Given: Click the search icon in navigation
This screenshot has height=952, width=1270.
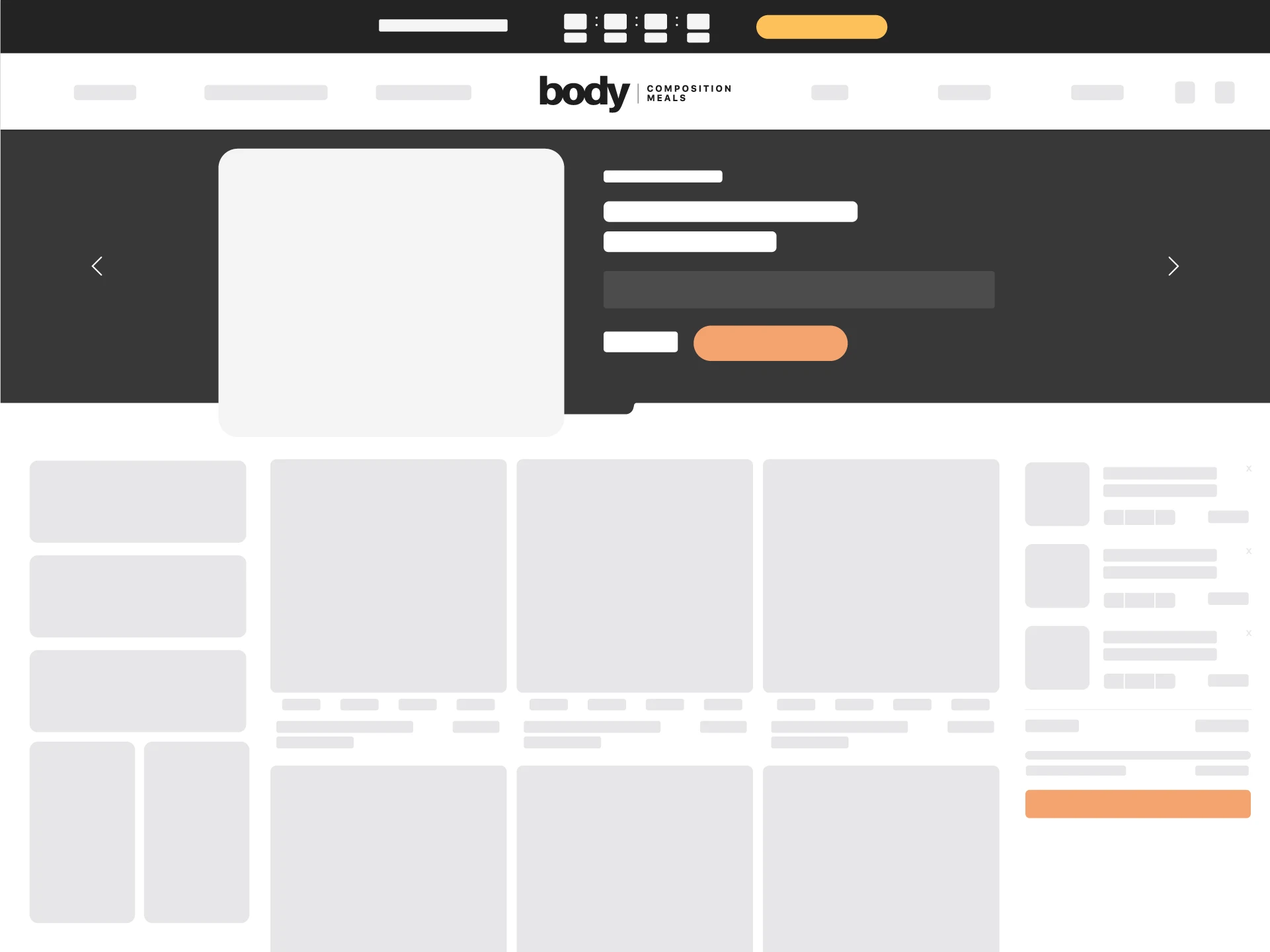Looking at the screenshot, I should click(1185, 92).
